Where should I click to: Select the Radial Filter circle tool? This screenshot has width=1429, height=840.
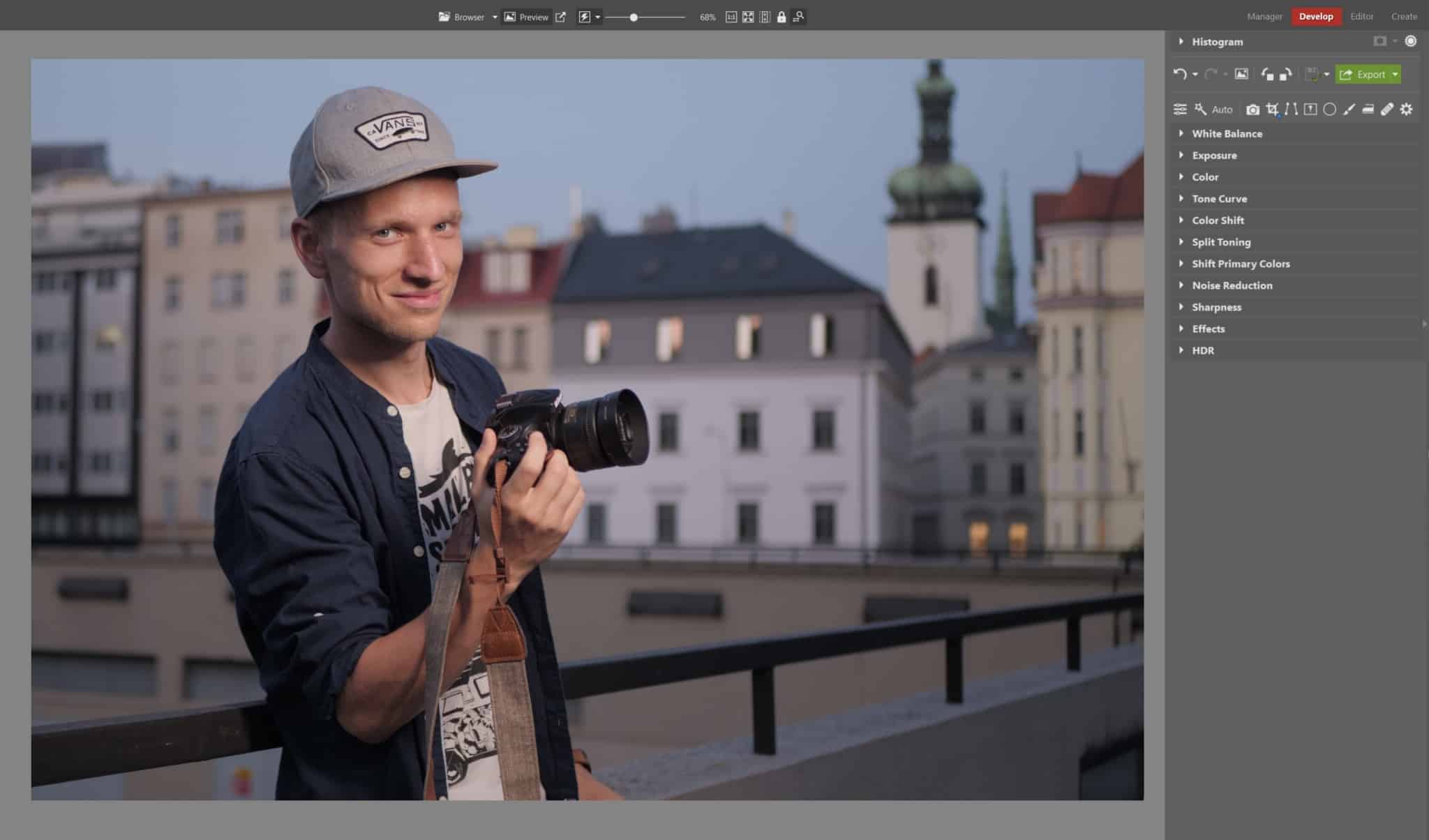[x=1330, y=109]
